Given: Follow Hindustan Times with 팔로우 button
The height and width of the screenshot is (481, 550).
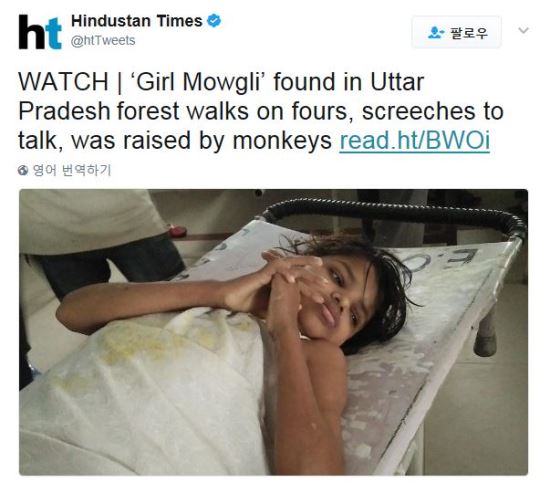Looking at the screenshot, I should point(456,32).
